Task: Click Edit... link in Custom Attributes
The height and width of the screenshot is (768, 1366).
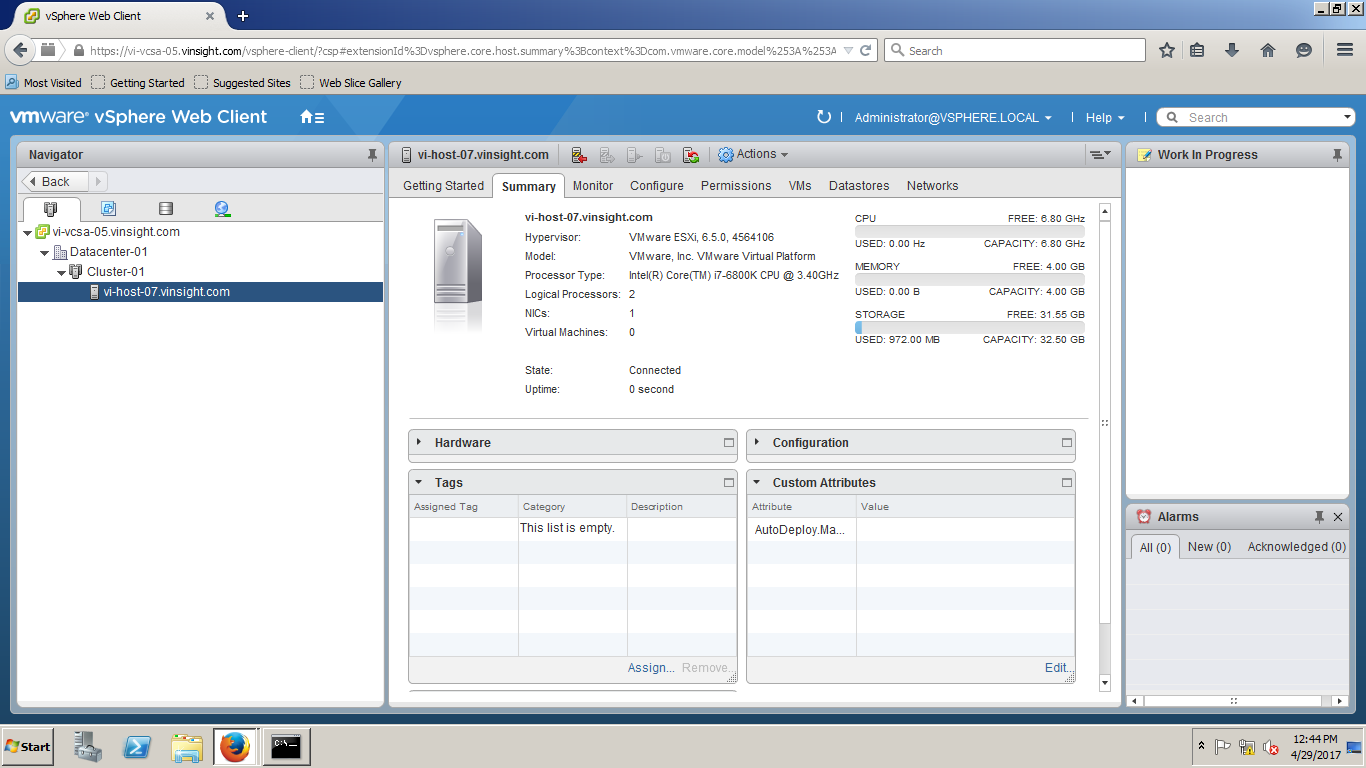Action: pyautogui.click(x=1059, y=668)
